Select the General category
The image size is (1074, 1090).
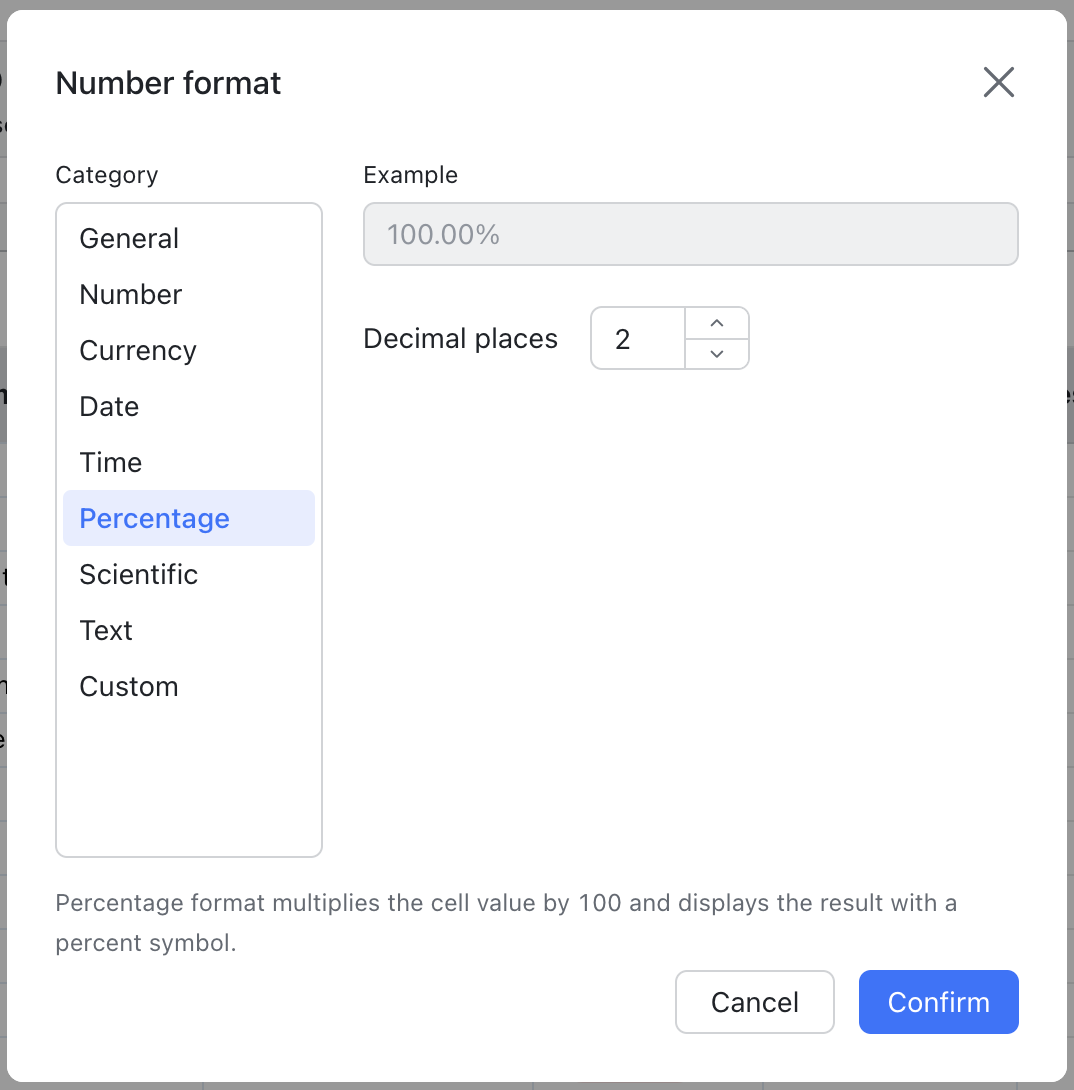coord(129,238)
